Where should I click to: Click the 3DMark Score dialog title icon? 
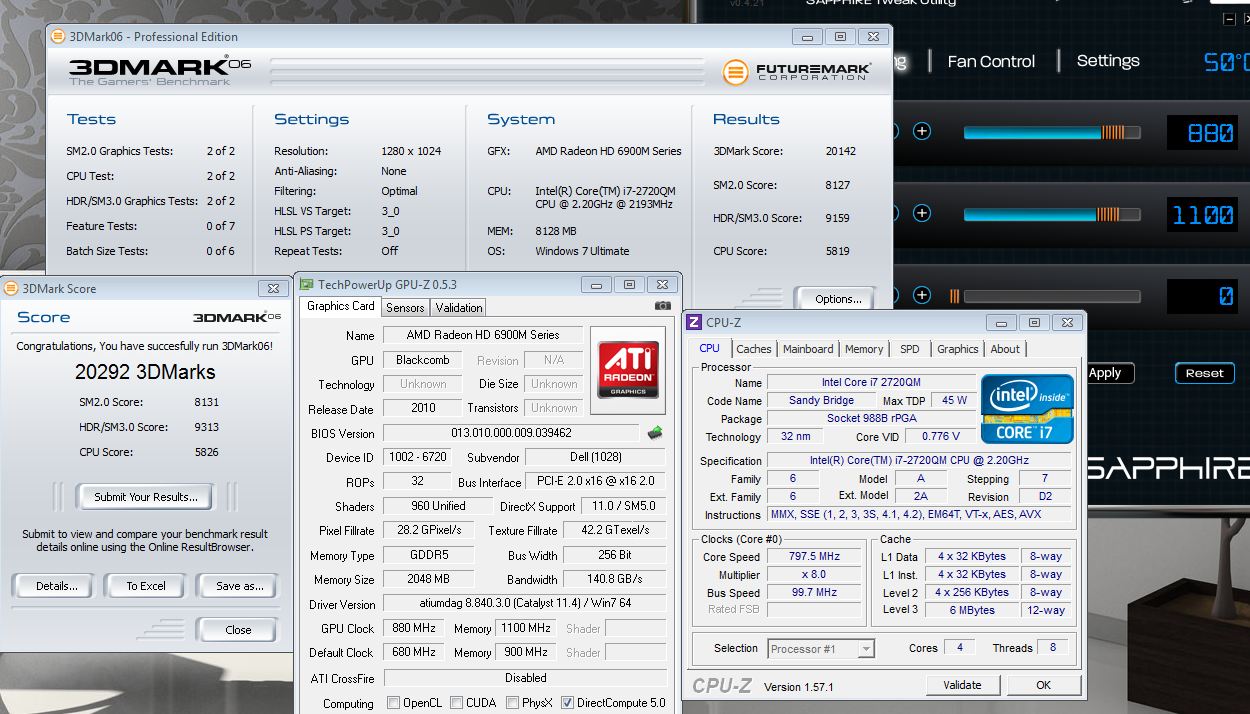click(x=11, y=289)
